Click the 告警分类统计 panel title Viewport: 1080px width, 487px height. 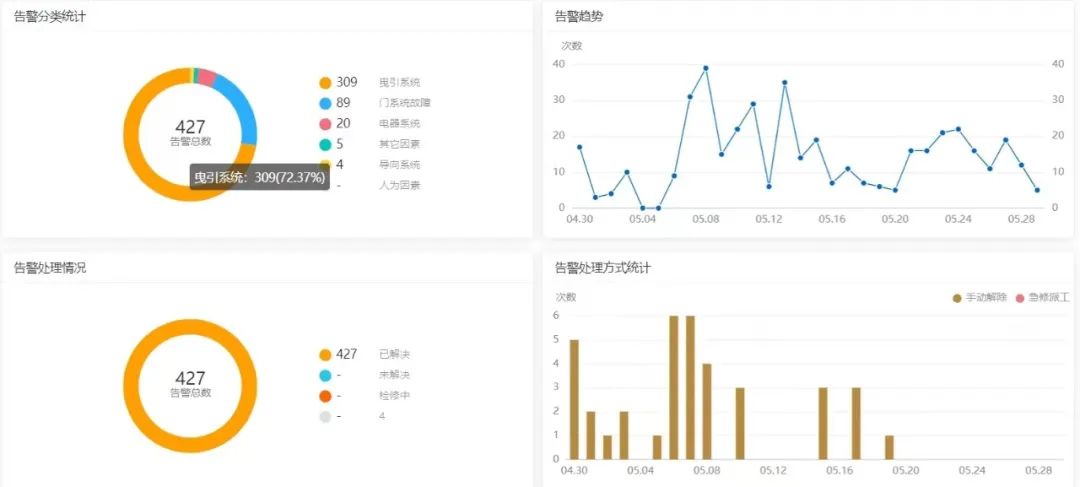click(50, 17)
